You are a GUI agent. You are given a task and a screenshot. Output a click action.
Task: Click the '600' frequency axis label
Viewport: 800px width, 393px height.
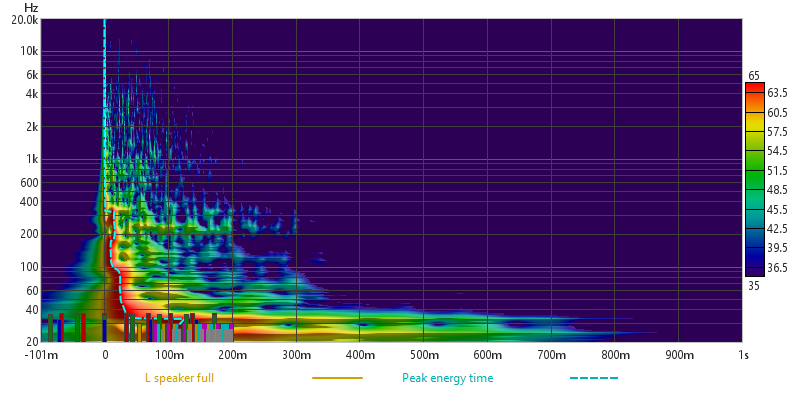coord(30,183)
